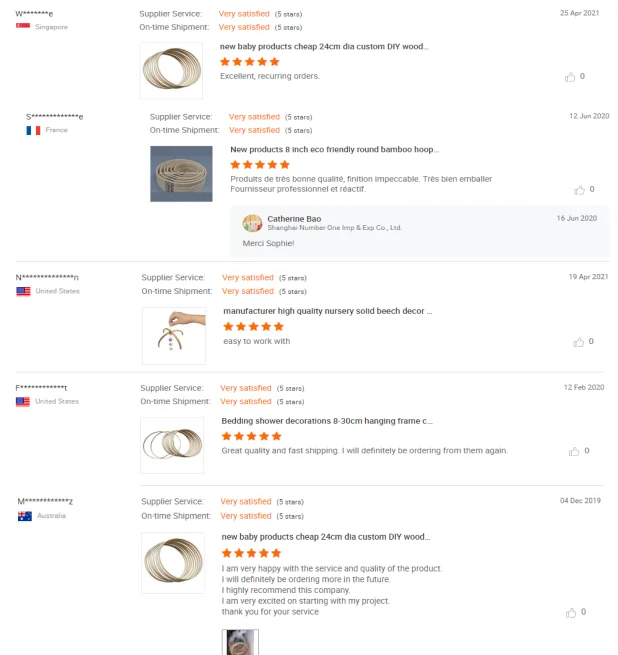Click the Catherine Bao reply name
The height and width of the screenshot is (655, 618).
point(294,218)
